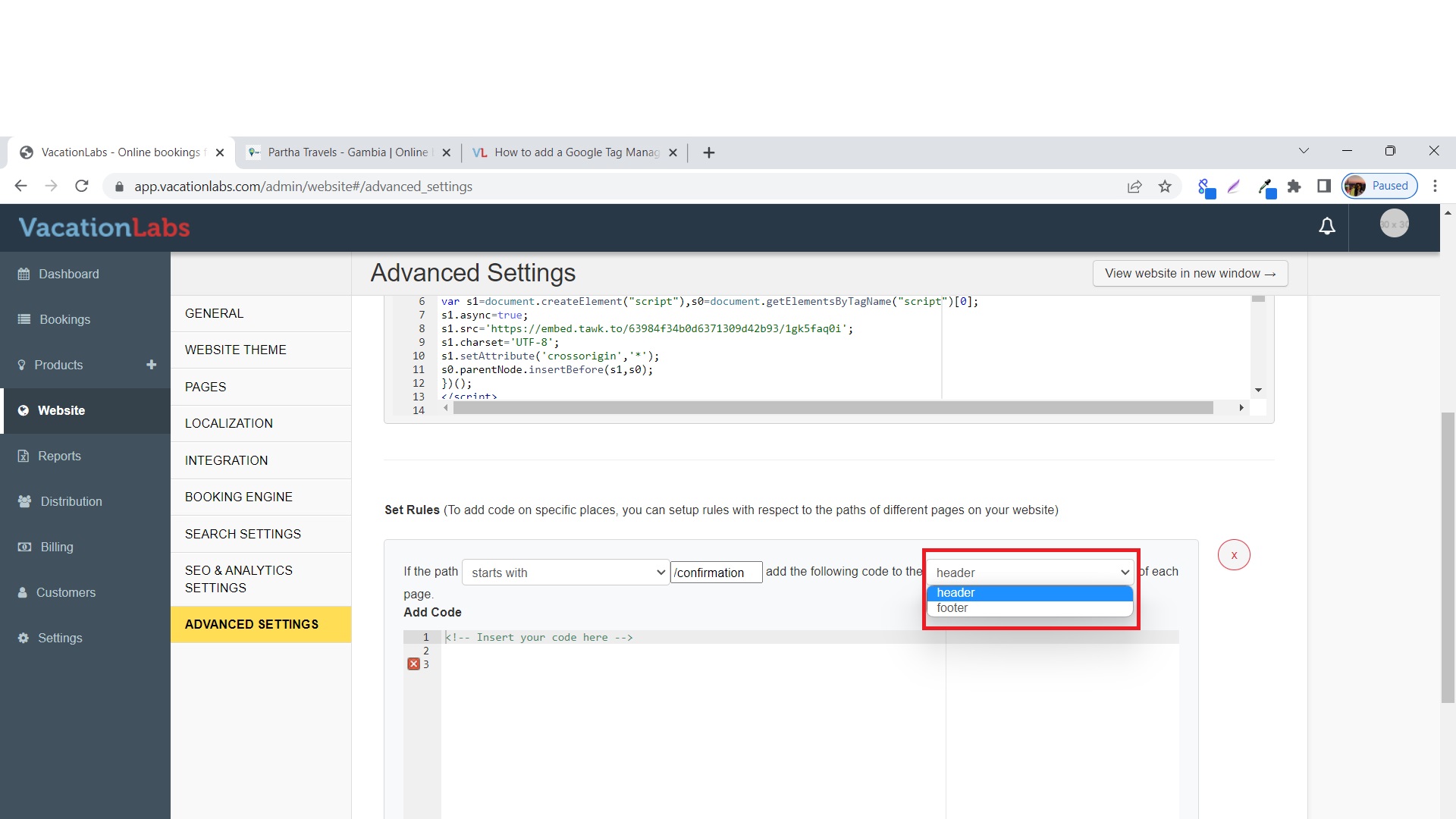Remove the rule with the red x icon

1234,555
